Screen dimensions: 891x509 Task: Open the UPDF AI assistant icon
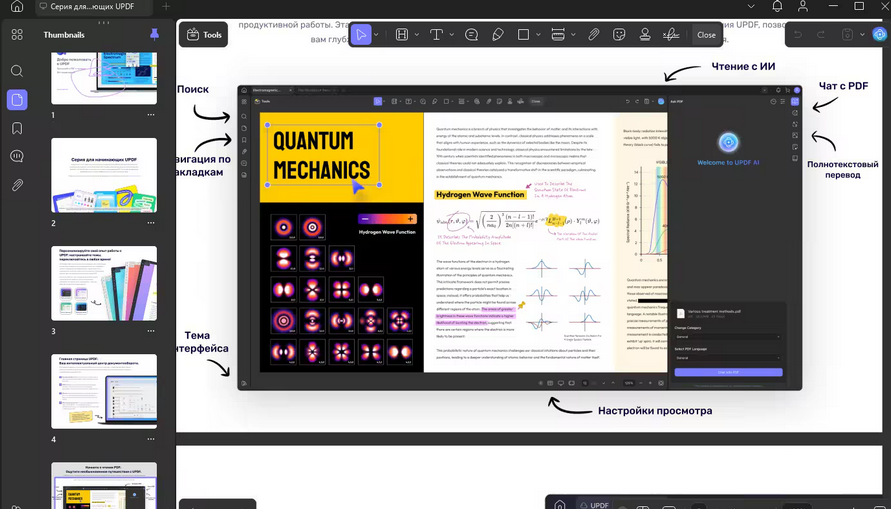point(877,34)
